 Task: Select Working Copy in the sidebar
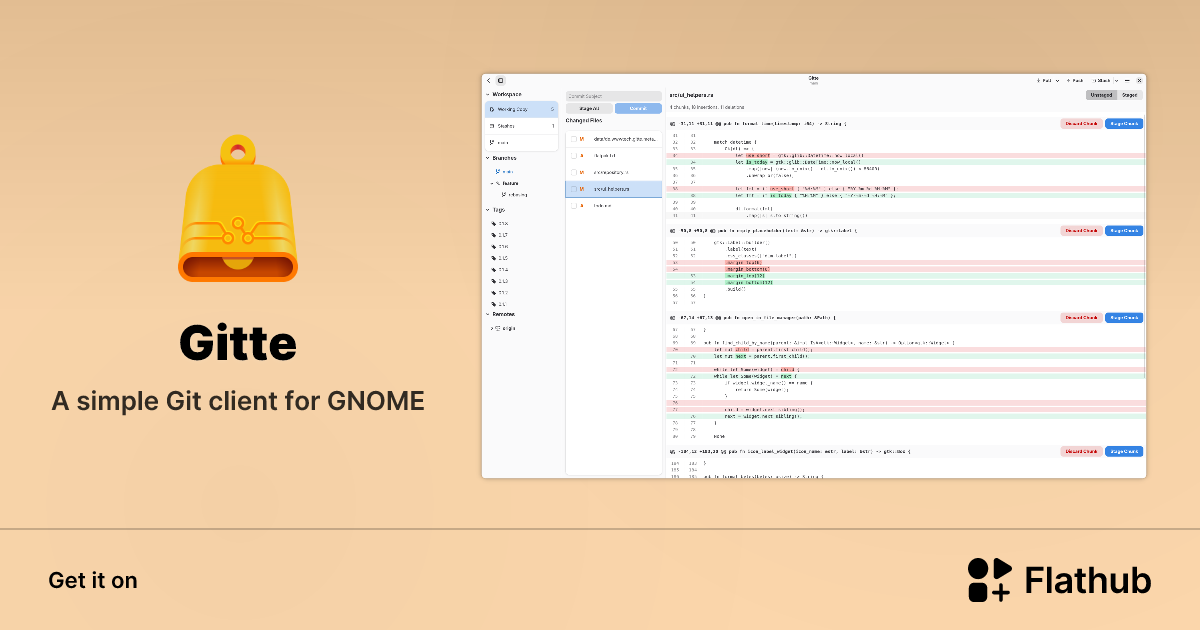522,109
